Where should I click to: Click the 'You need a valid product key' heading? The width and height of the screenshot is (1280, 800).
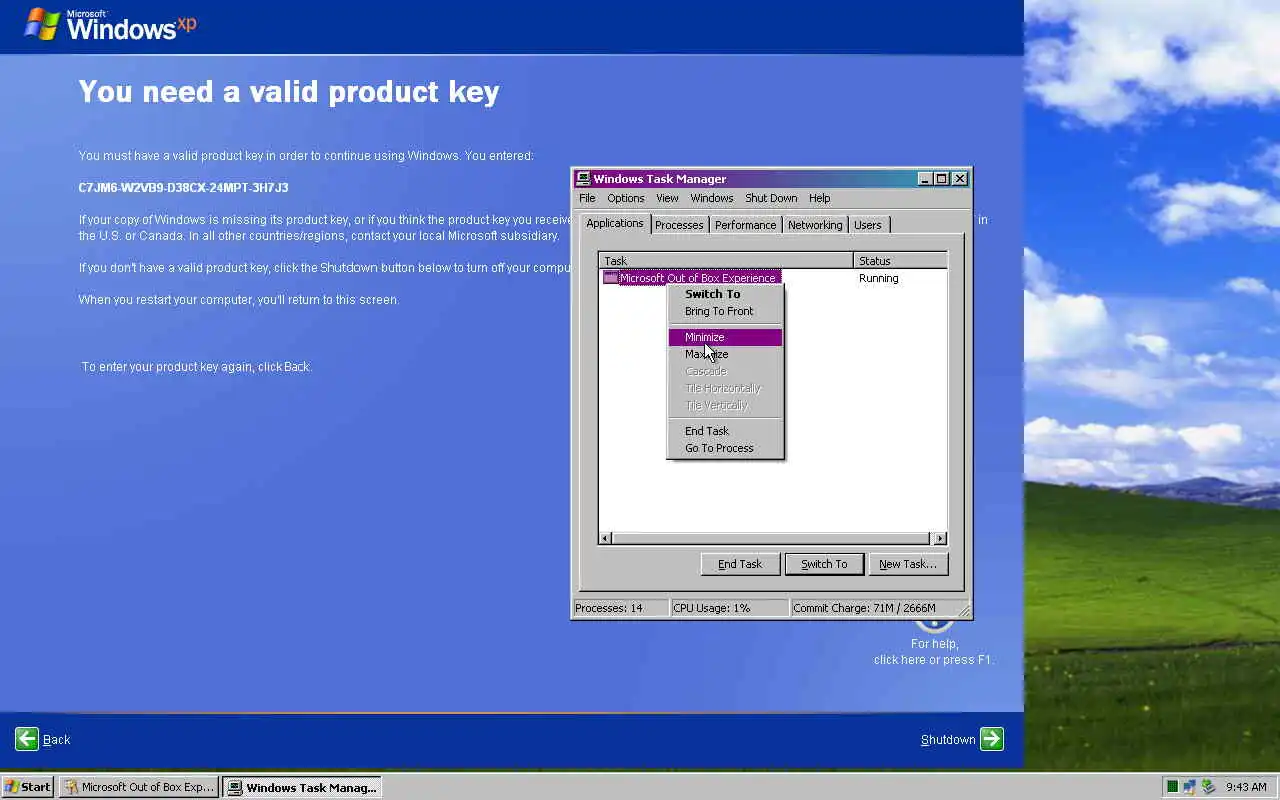[x=289, y=92]
